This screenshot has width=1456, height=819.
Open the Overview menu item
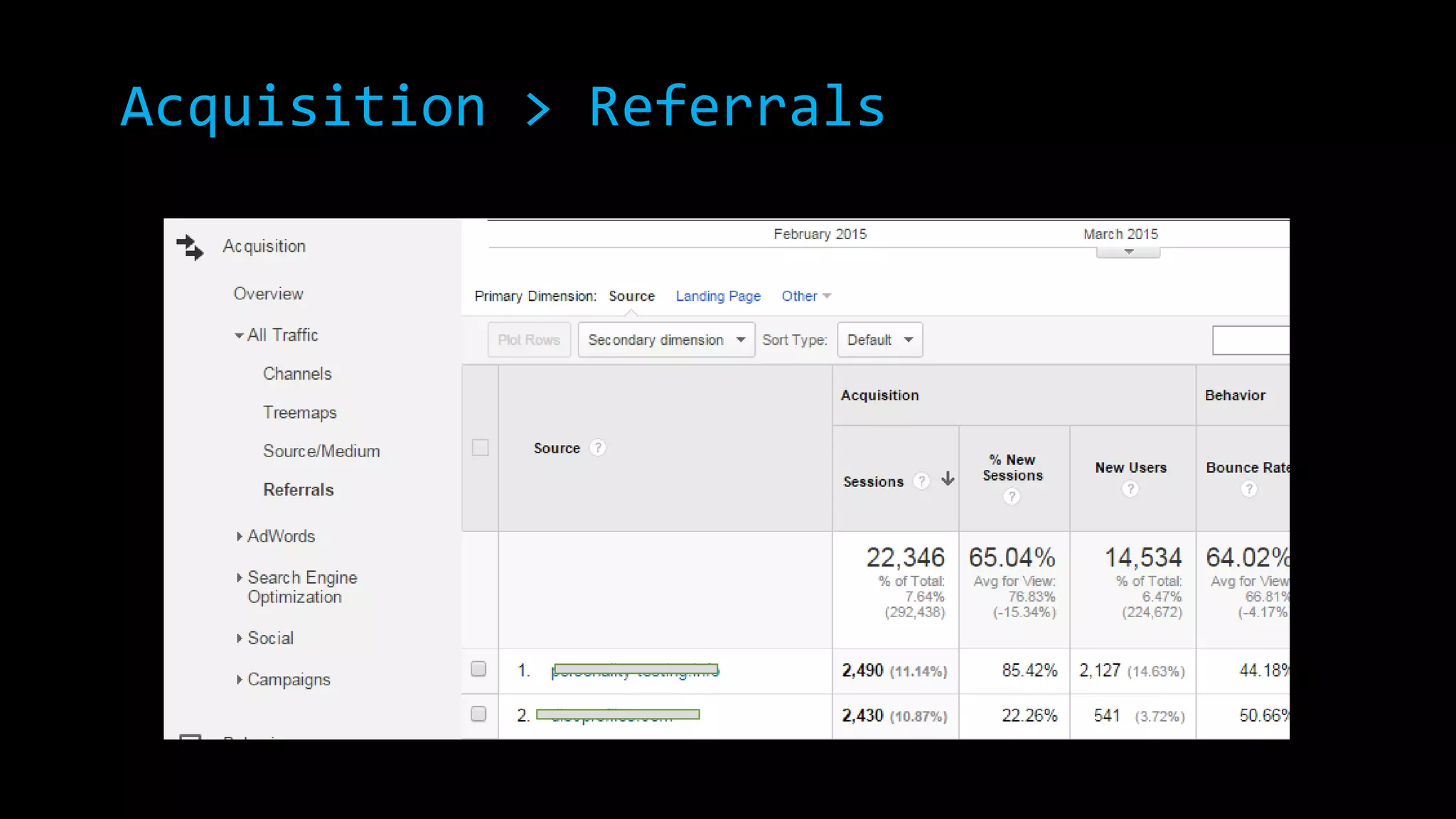269,294
